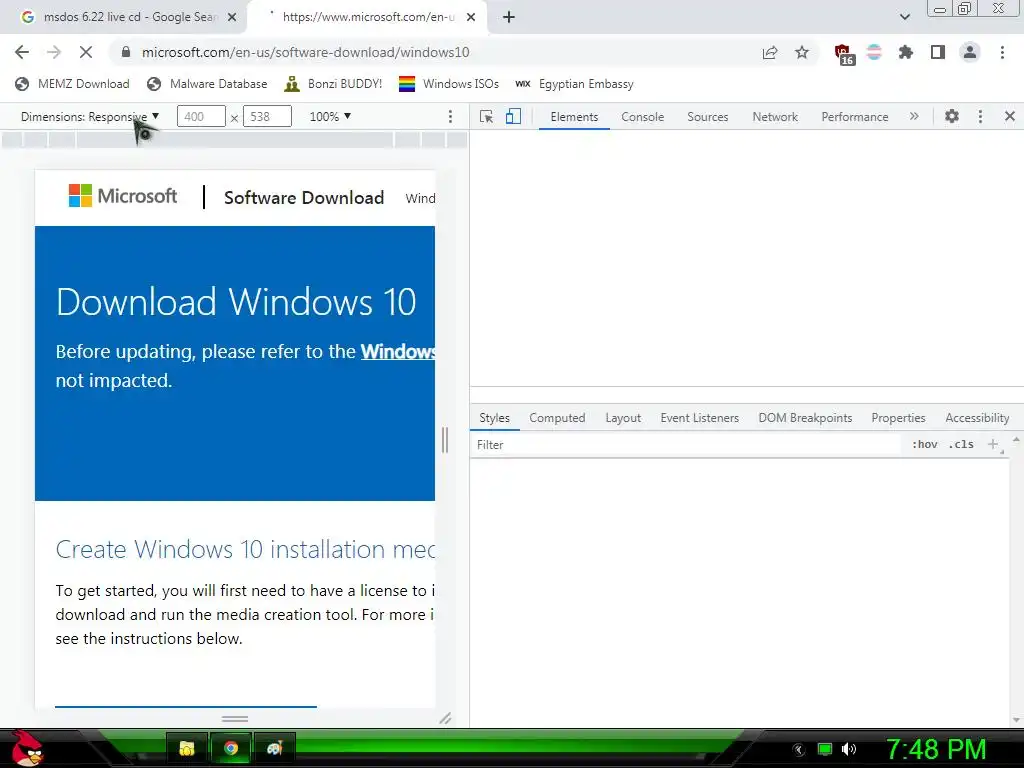The height and width of the screenshot is (768, 1024).
Task: Switch to the Performance tab
Action: point(855,116)
